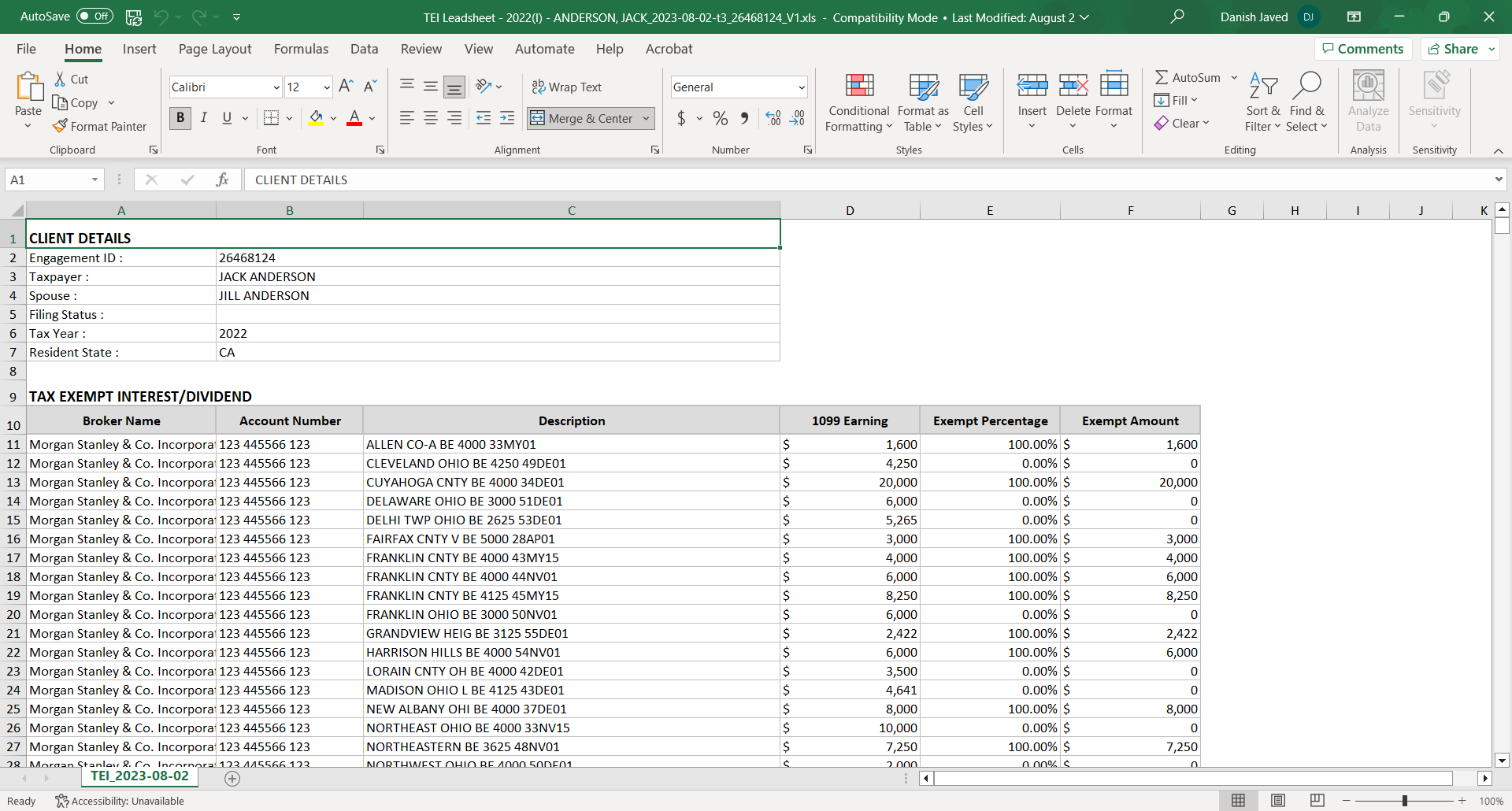Toggle Wrap Text for the cell
This screenshot has height=811, width=1512.
[567, 87]
